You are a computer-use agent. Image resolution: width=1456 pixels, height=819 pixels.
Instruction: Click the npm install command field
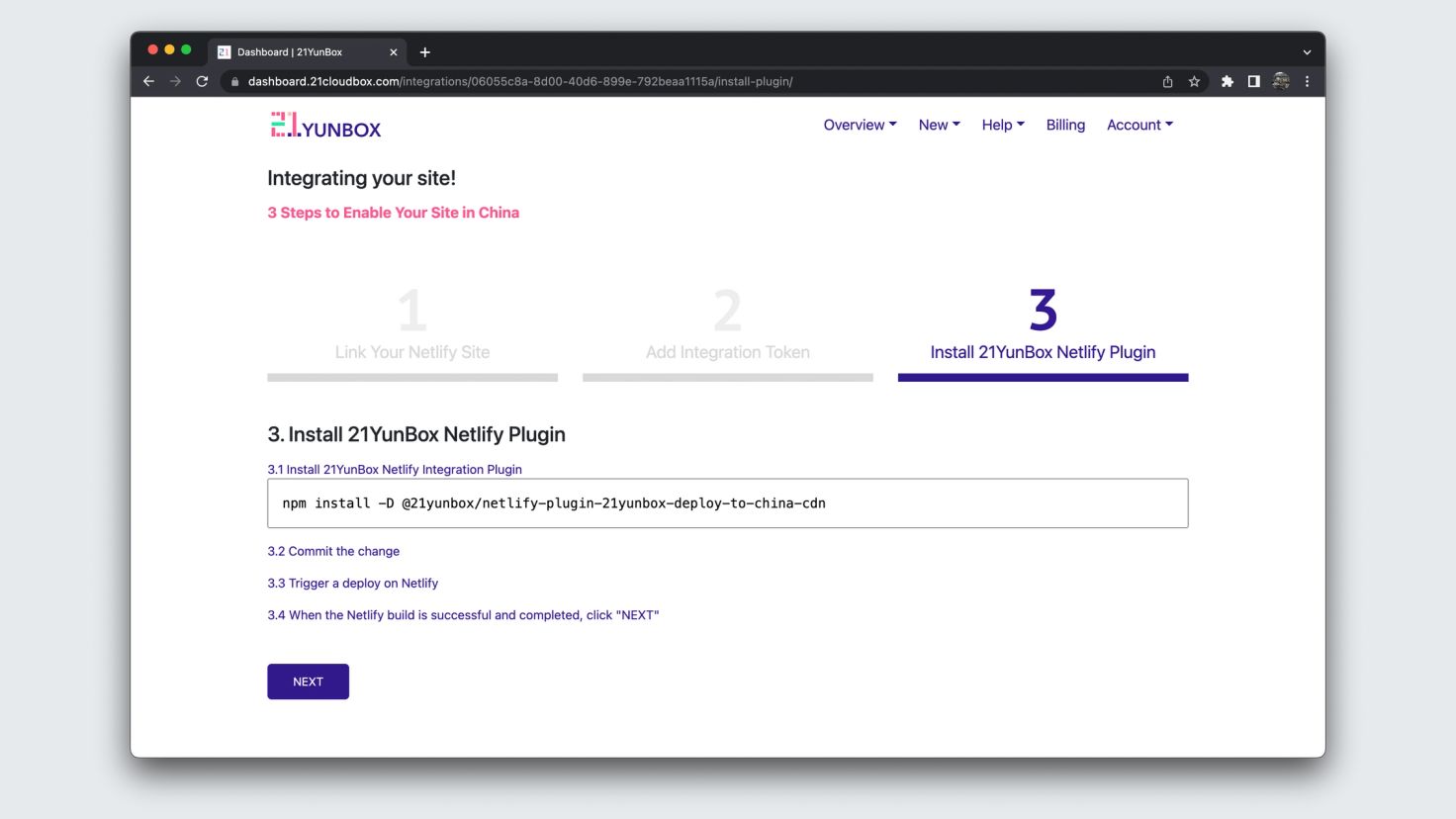[x=727, y=503]
